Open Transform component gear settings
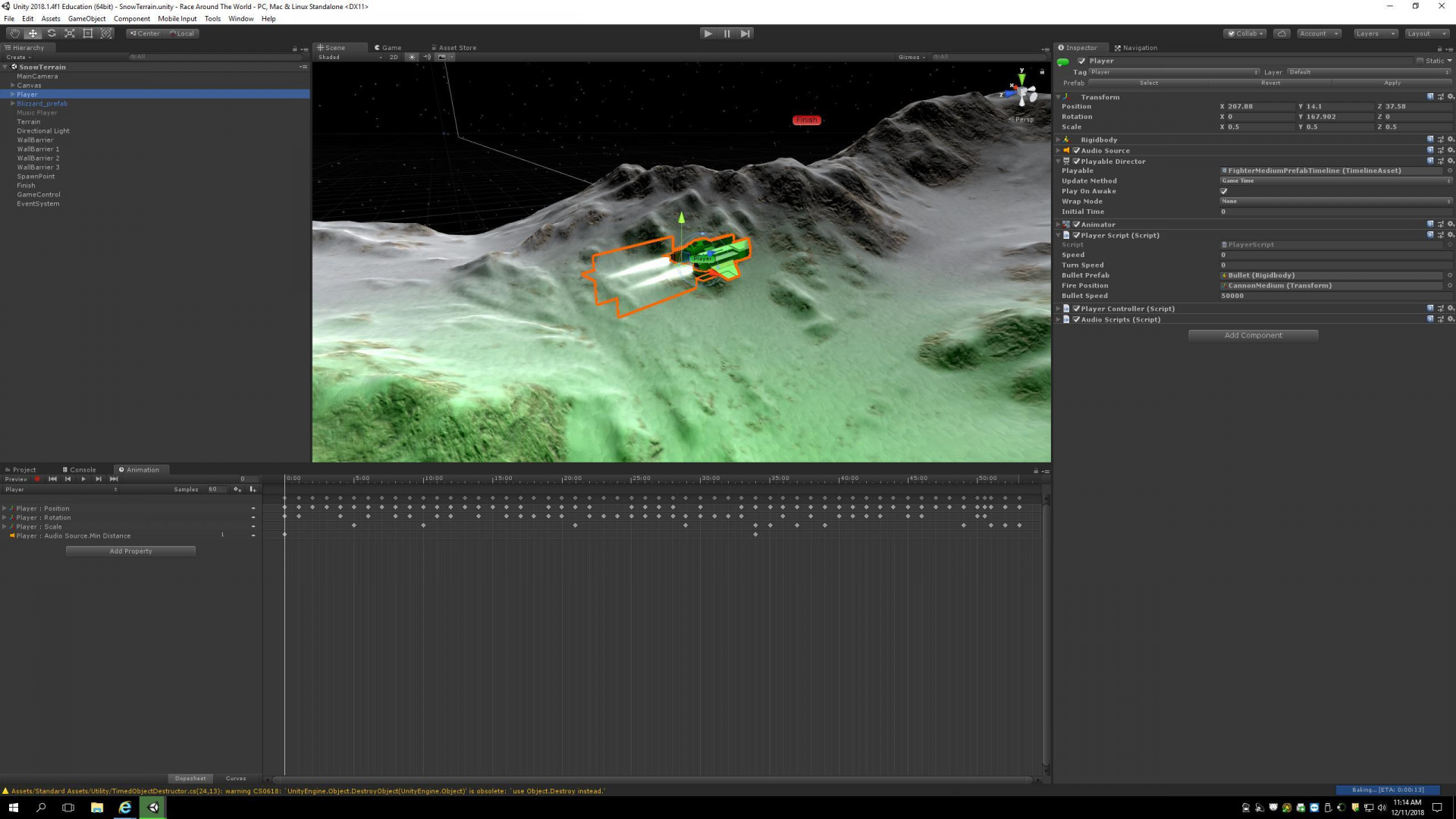Viewport: 1456px width, 819px height. pos(1450,97)
